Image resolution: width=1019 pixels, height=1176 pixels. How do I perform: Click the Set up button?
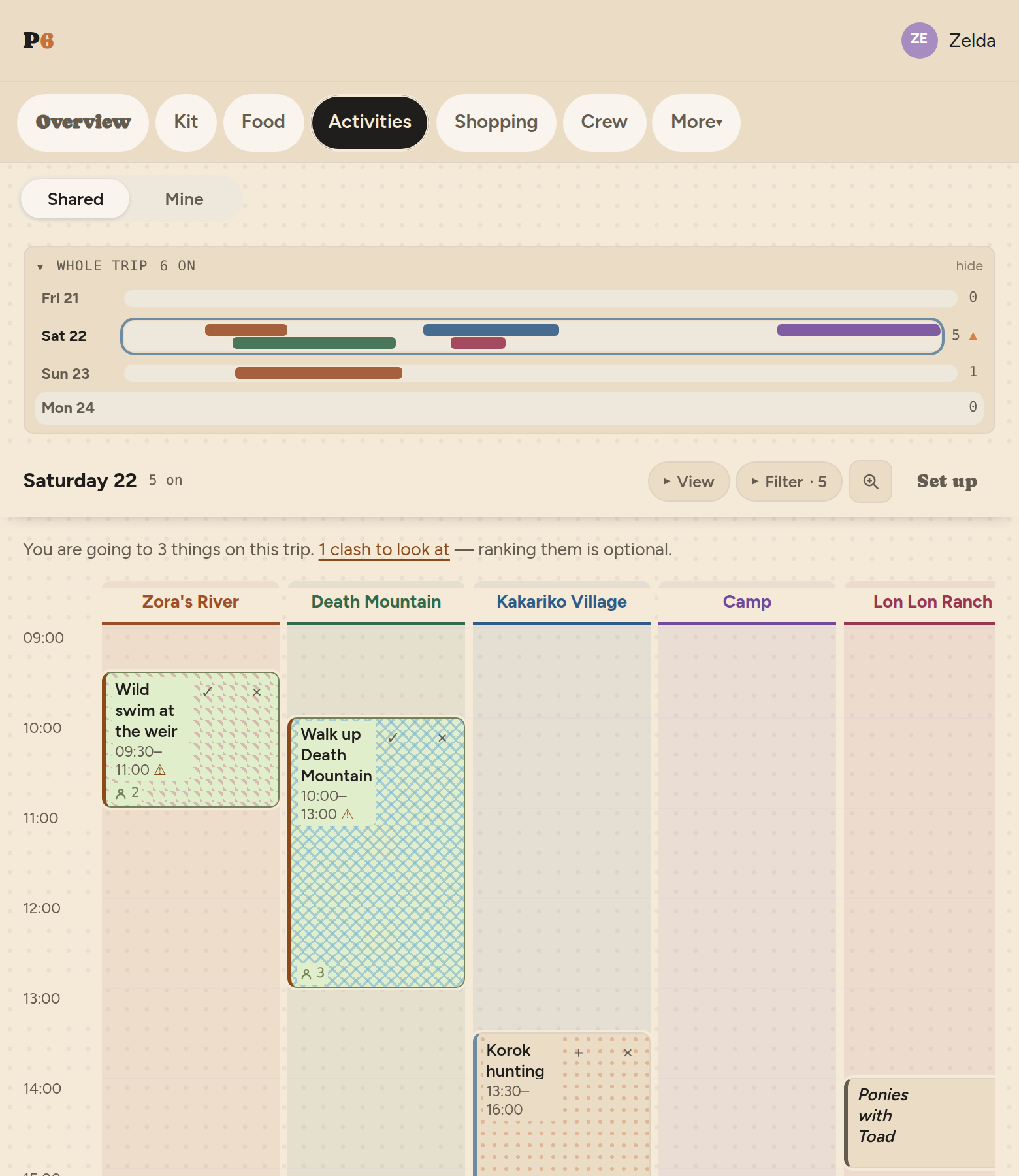click(947, 482)
